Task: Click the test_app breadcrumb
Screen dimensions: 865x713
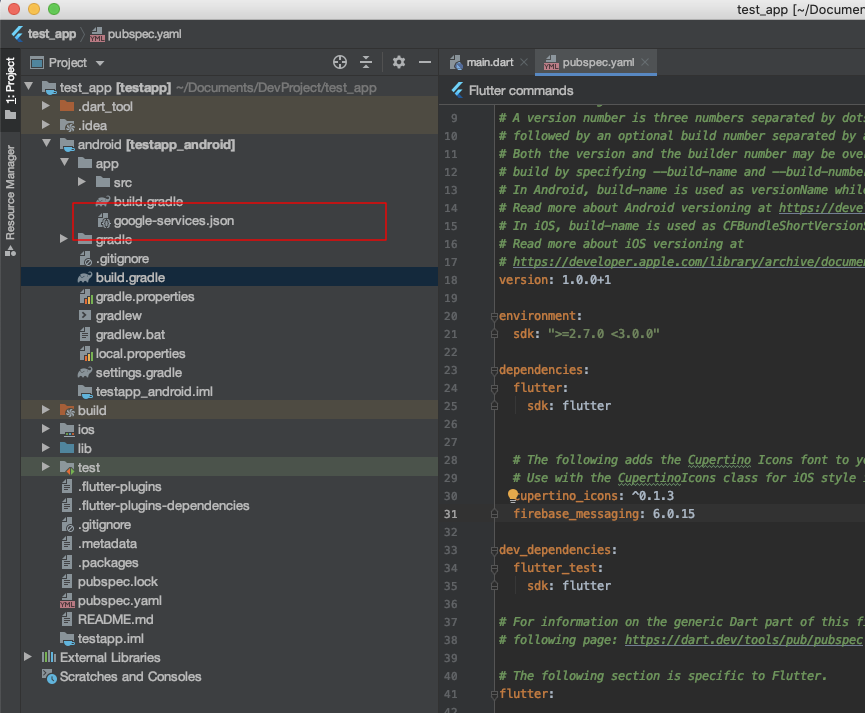Action: (x=52, y=34)
